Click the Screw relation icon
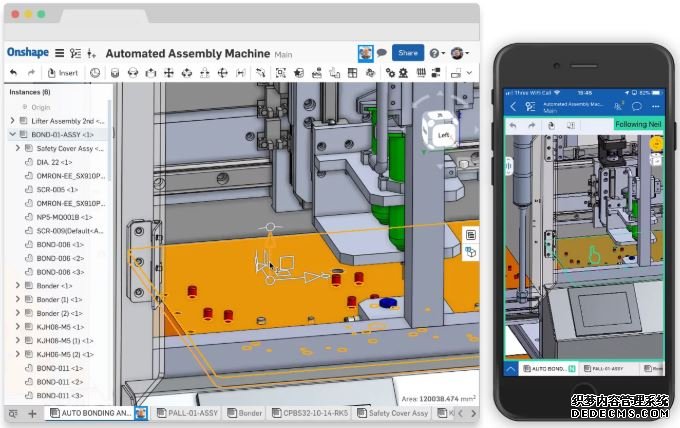Viewport: 680px width, 428px height. [421, 73]
